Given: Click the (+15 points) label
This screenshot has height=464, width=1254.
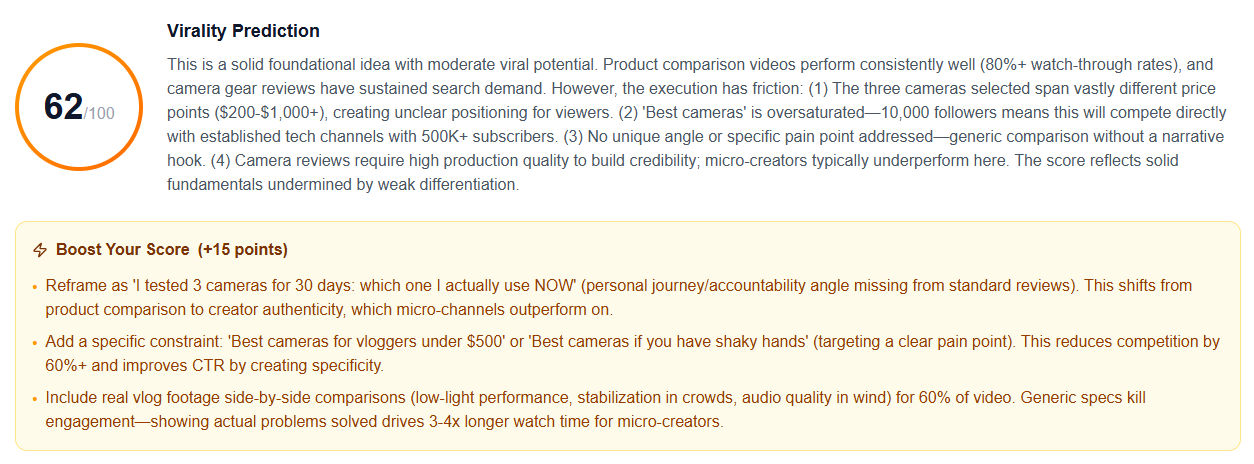Looking at the screenshot, I should point(243,250).
